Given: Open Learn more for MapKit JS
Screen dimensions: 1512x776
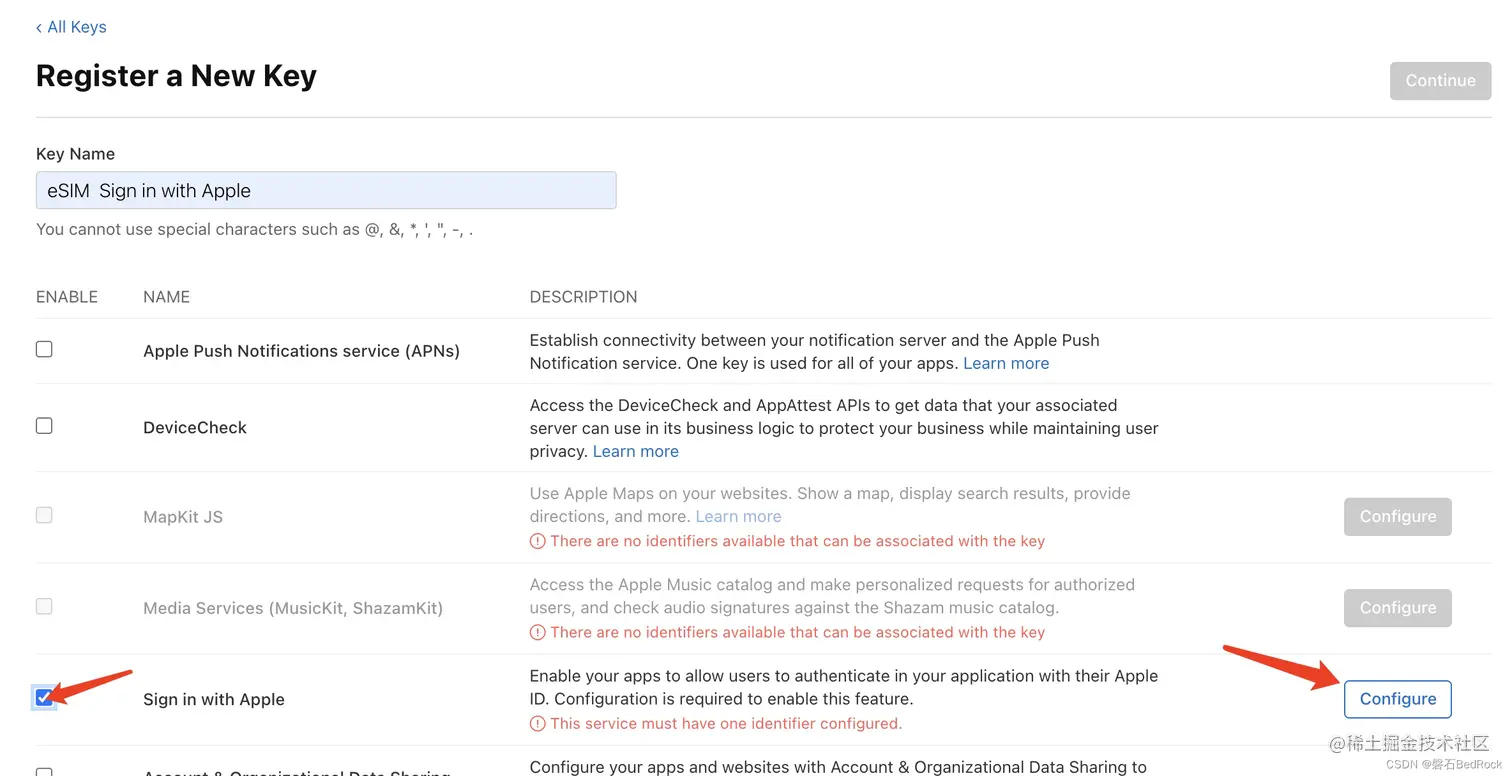Looking at the screenshot, I should coord(738,516).
